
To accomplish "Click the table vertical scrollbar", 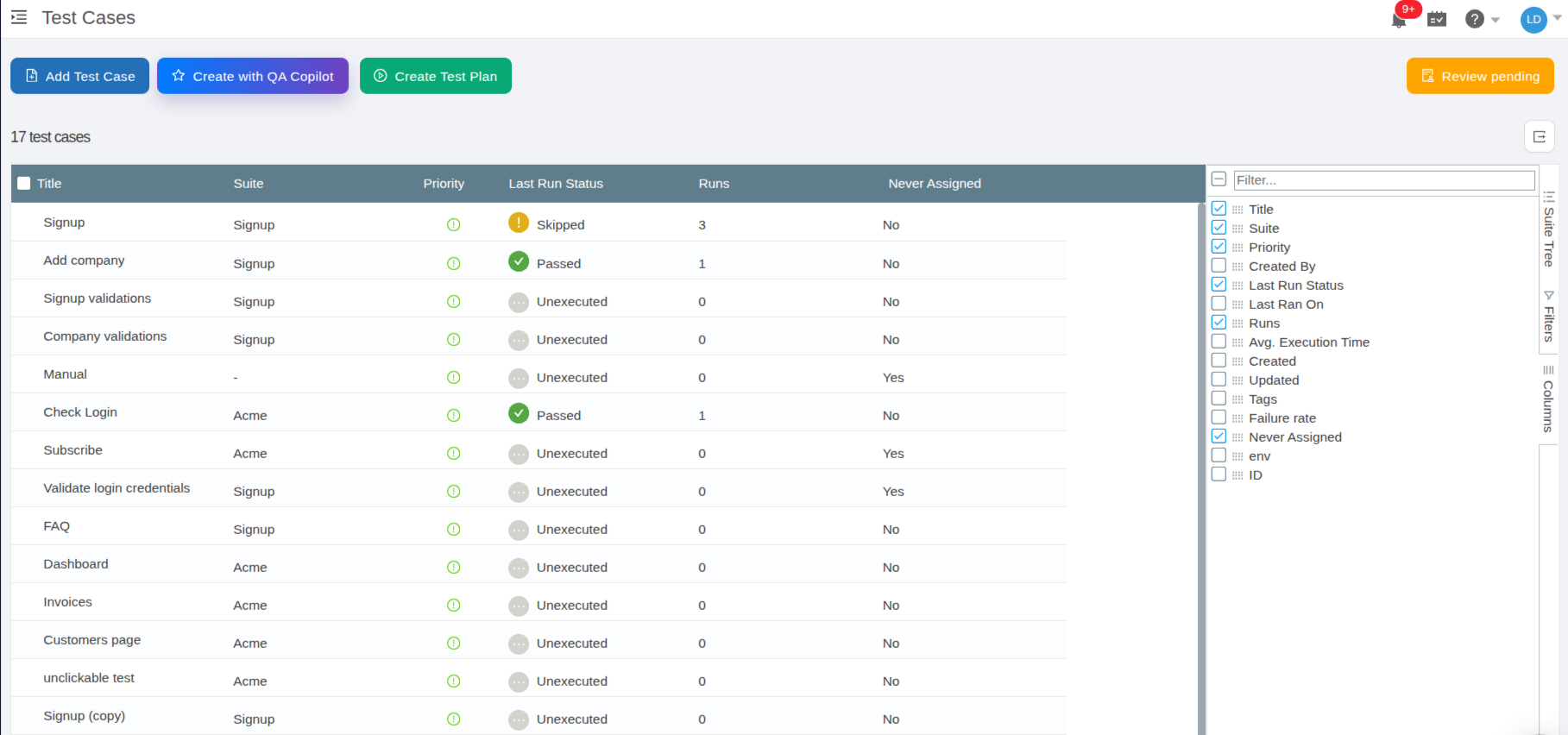I will (1201, 468).
